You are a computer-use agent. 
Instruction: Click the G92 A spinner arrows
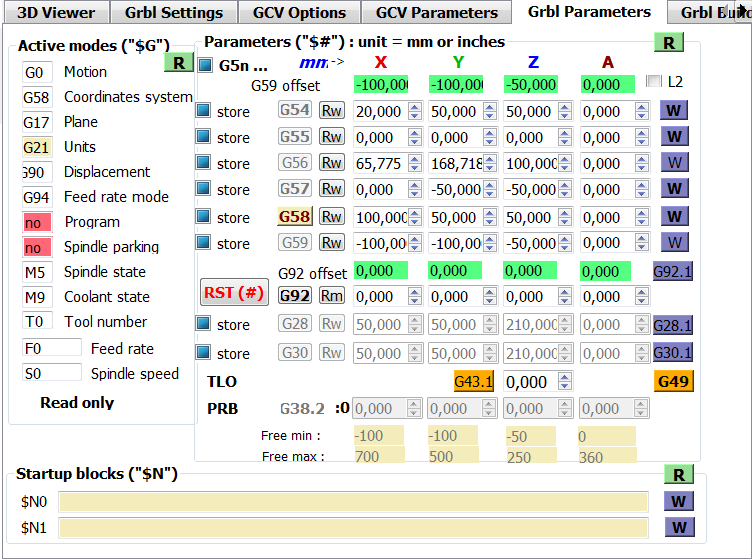tap(642, 296)
